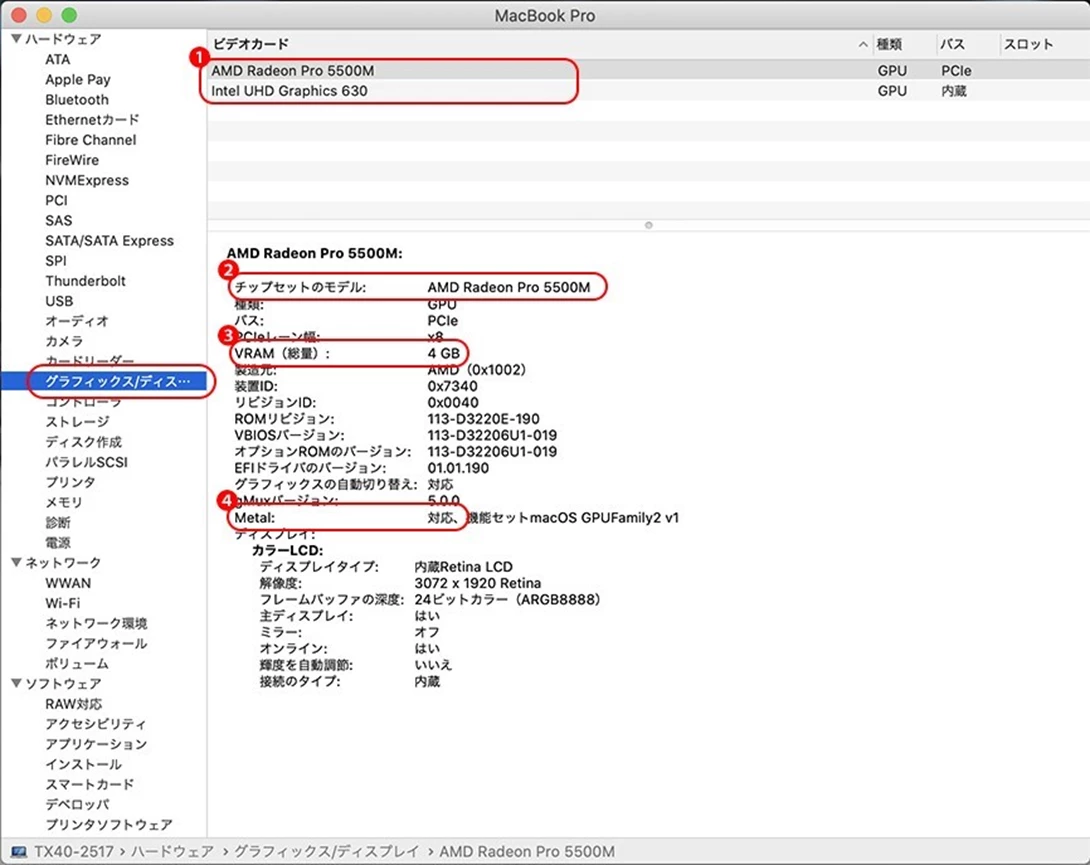This screenshot has height=865, width=1090.
Task: Click the green zoom window button
Action: pyautogui.click(x=69, y=15)
